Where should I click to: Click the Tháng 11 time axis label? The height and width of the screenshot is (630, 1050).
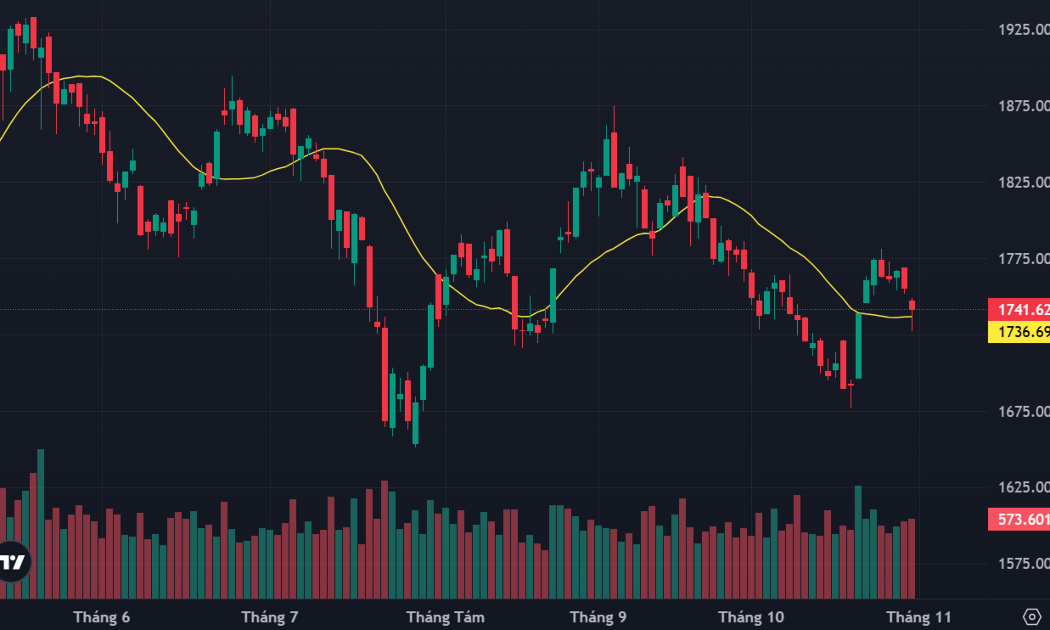click(919, 617)
